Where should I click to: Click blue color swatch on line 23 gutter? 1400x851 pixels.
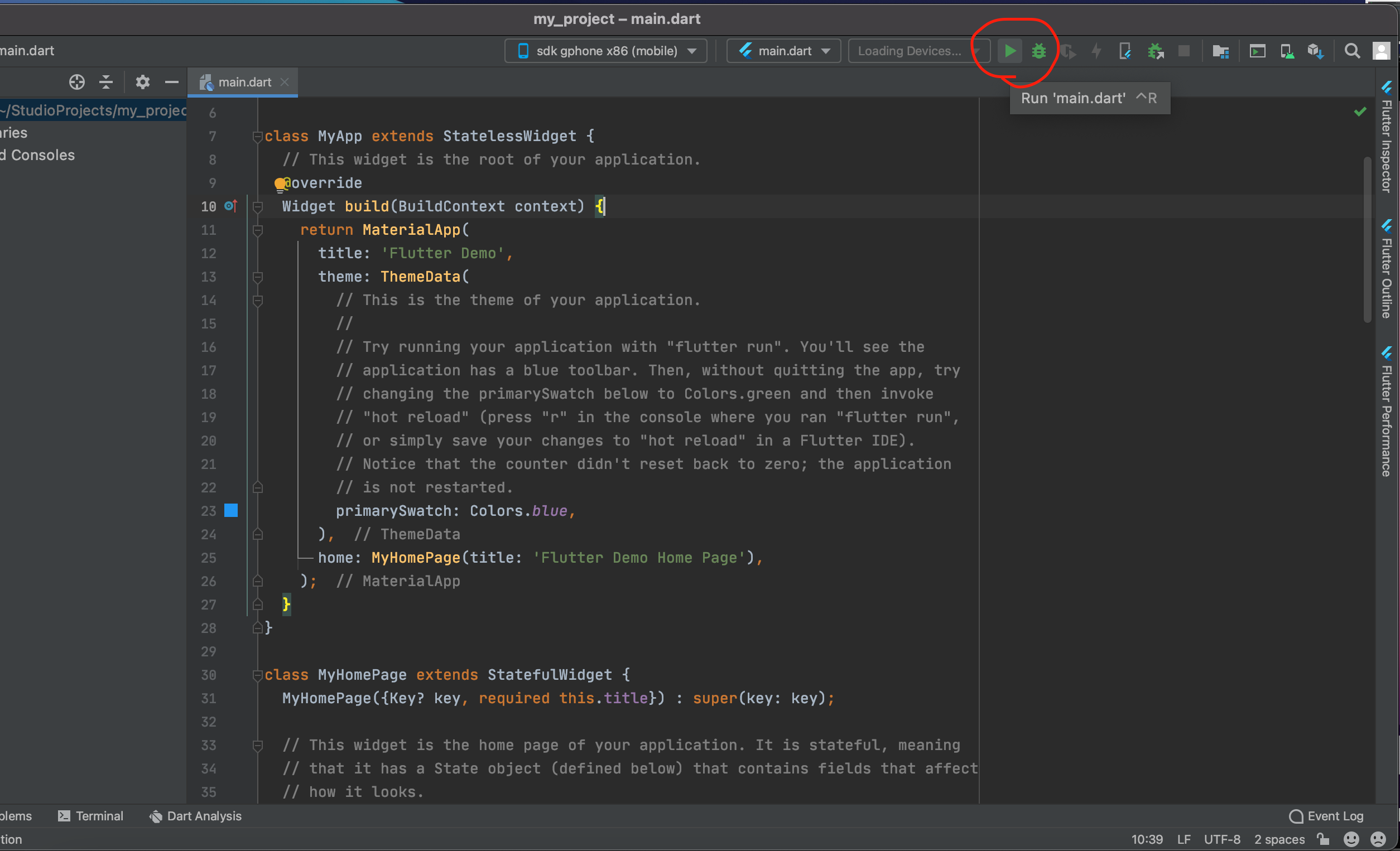(x=230, y=510)
